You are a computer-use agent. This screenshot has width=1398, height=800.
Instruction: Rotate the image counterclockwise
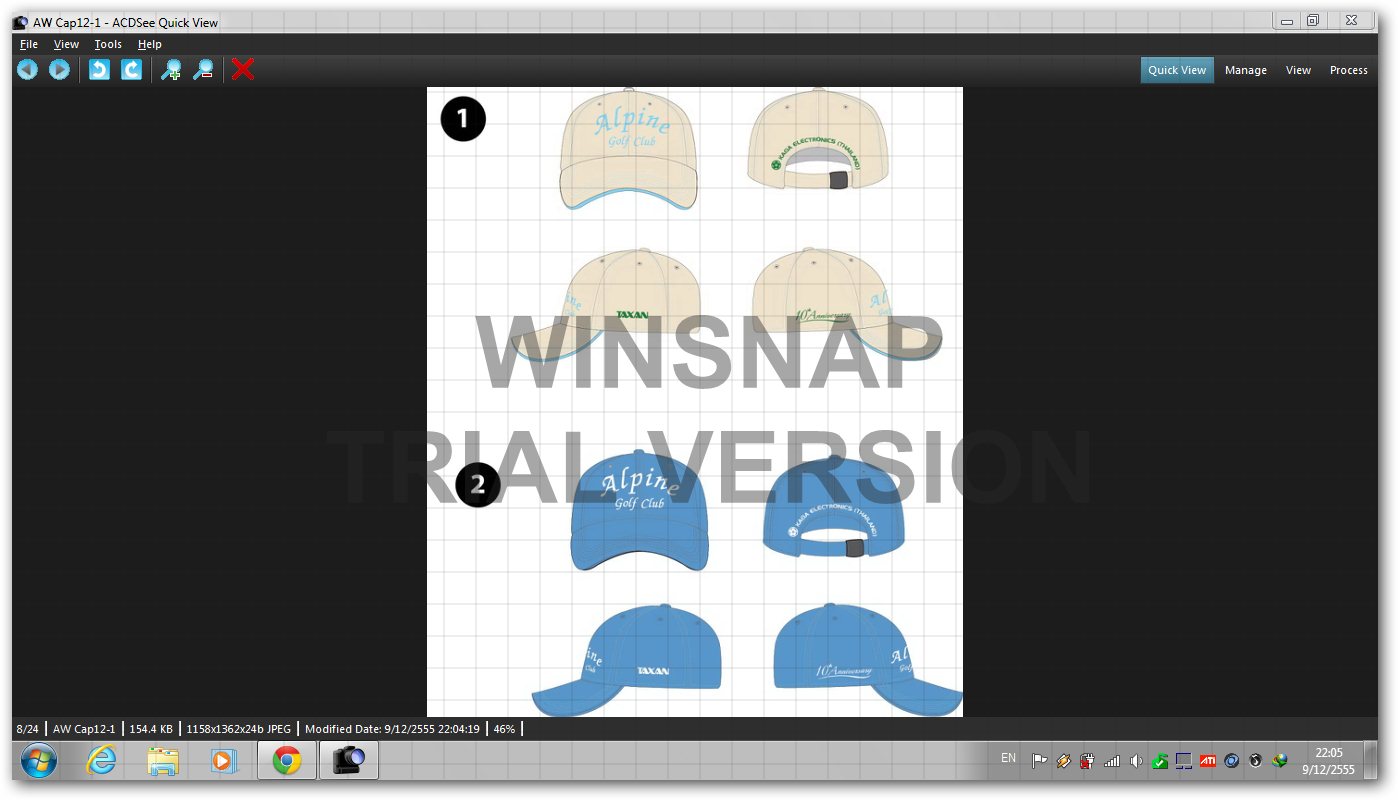pyautogui.click(x=99, y=69)
